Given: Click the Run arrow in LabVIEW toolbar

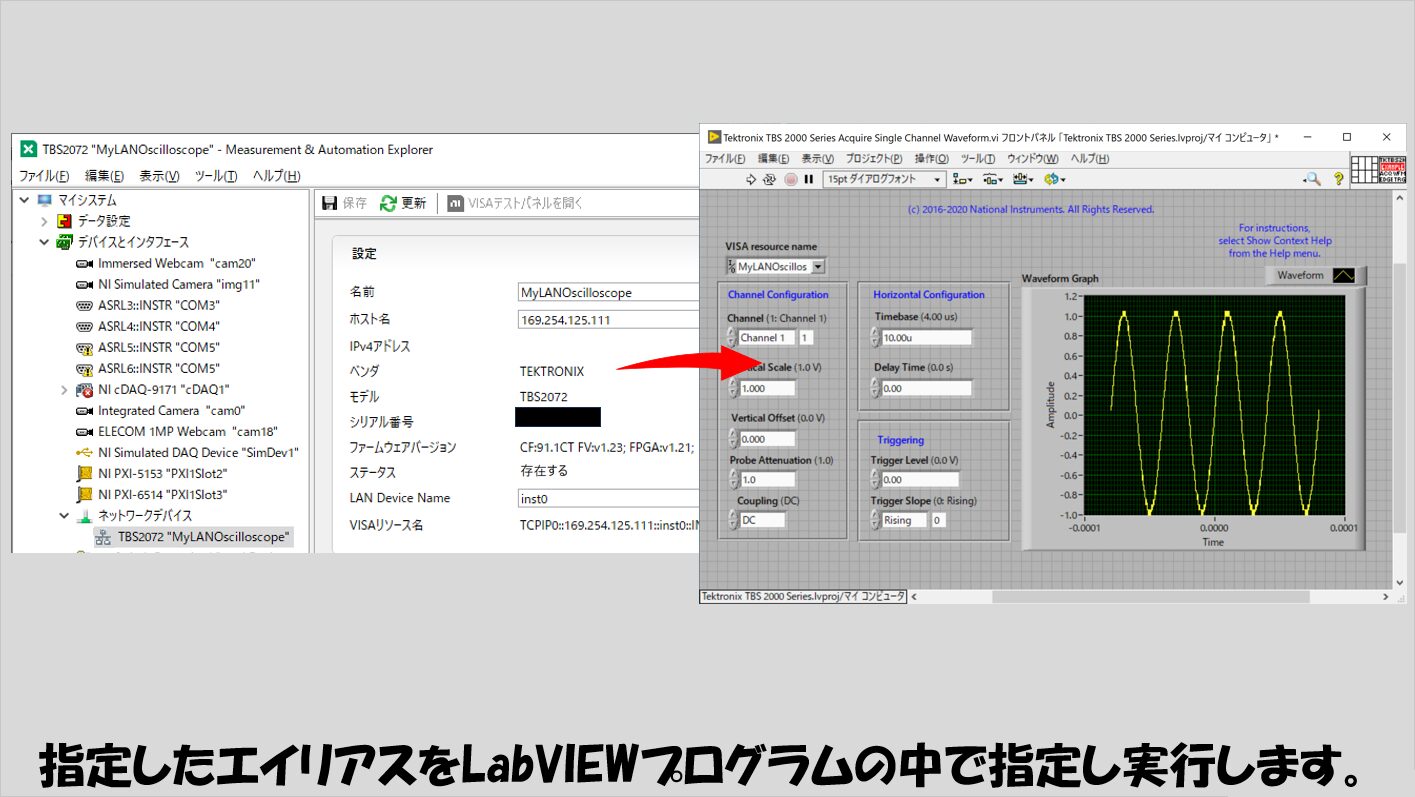Looking at the screenshot, I should click(x=751, y=179).
